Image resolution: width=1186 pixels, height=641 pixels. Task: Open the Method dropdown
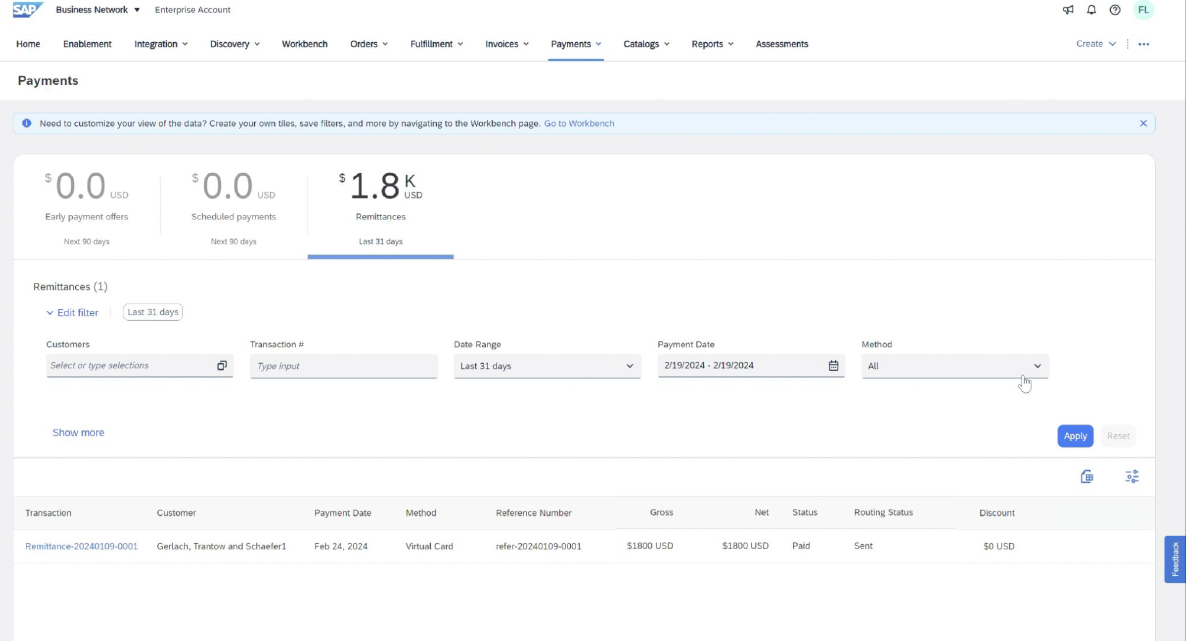pyautogui.click(x=955, y=366)
